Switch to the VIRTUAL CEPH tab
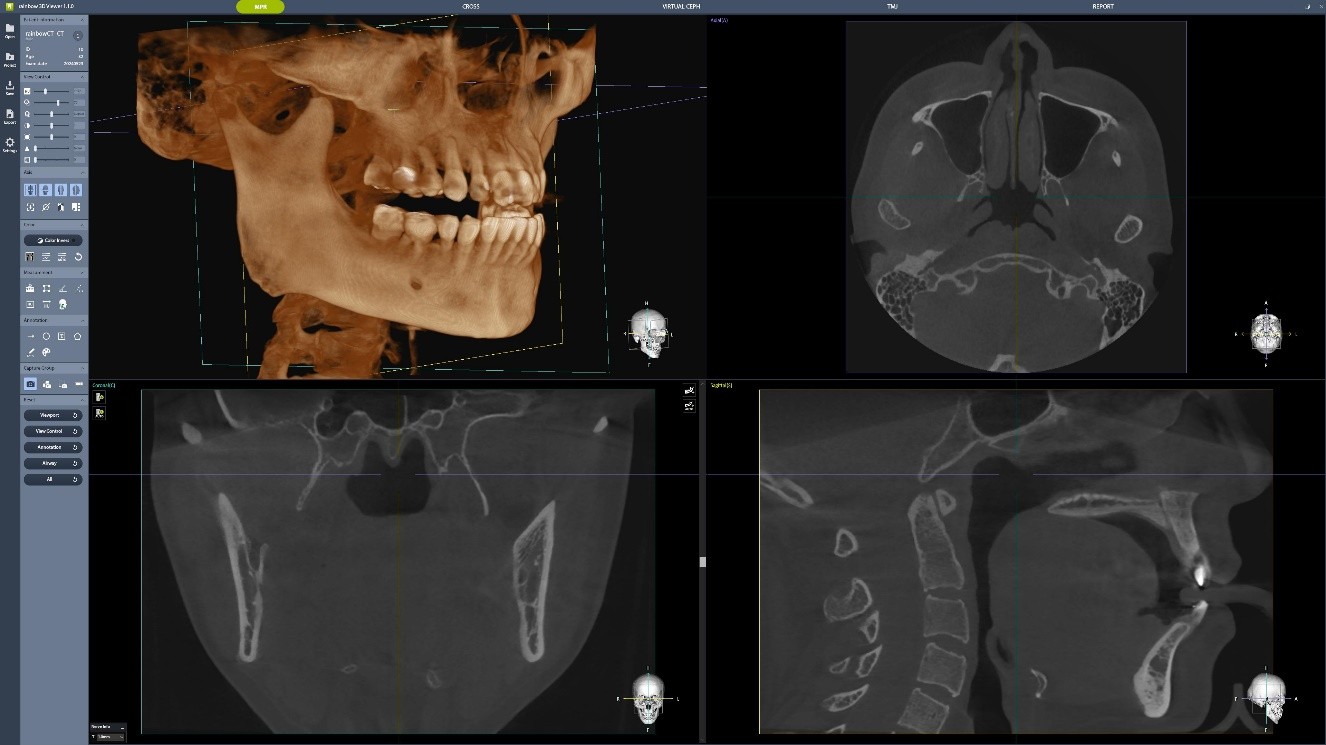1326x745 pixels. [x=681, y=6]
